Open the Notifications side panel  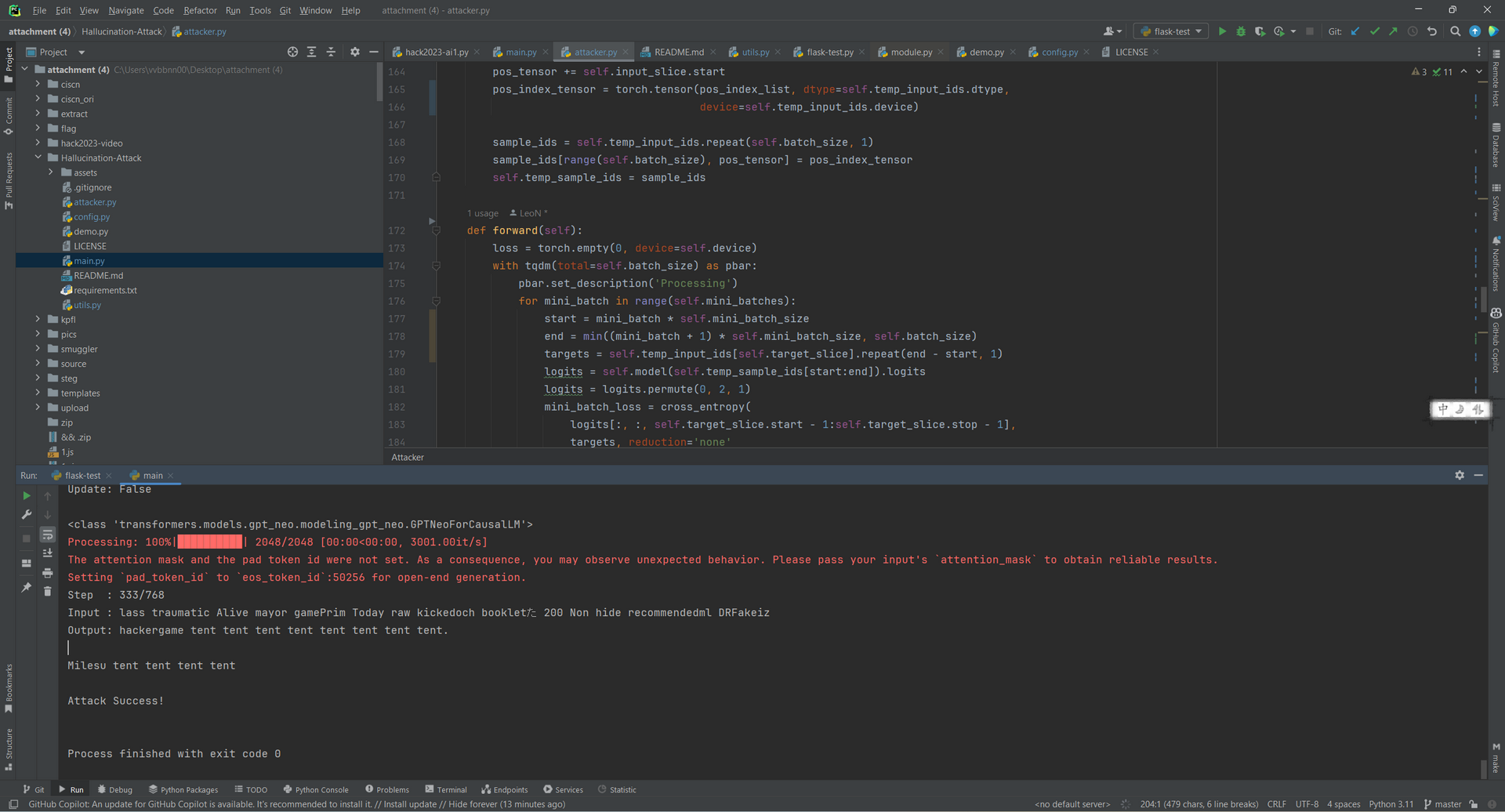point(1496,263)
